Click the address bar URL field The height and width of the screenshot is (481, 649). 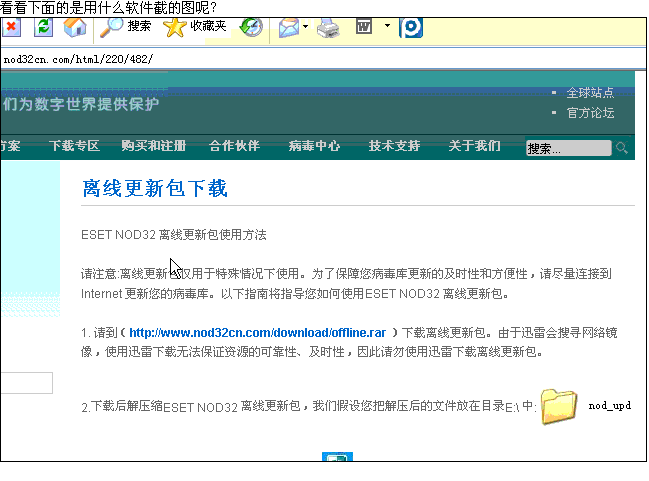(x=323, y=59)
